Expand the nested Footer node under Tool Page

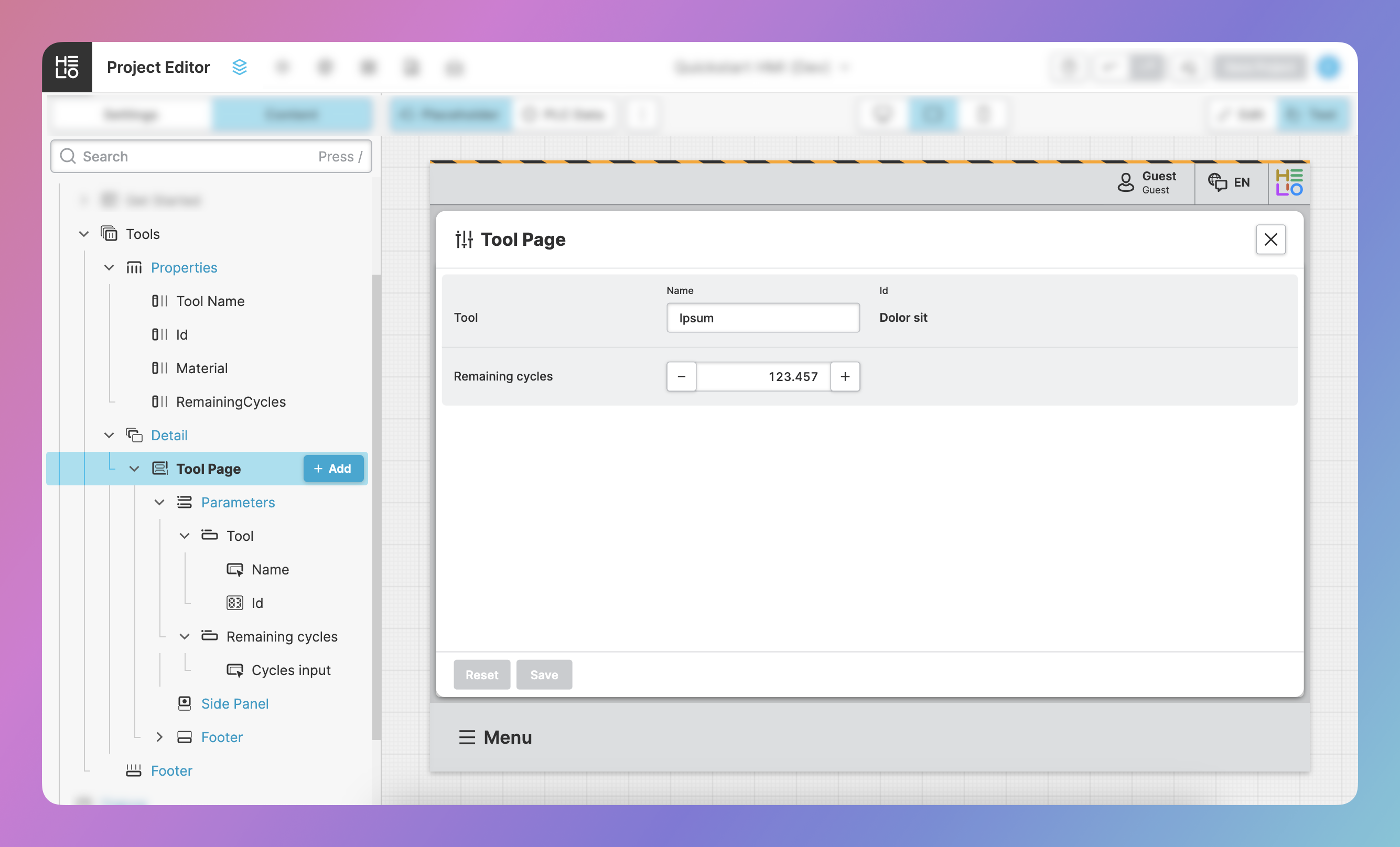coord(159,737)
